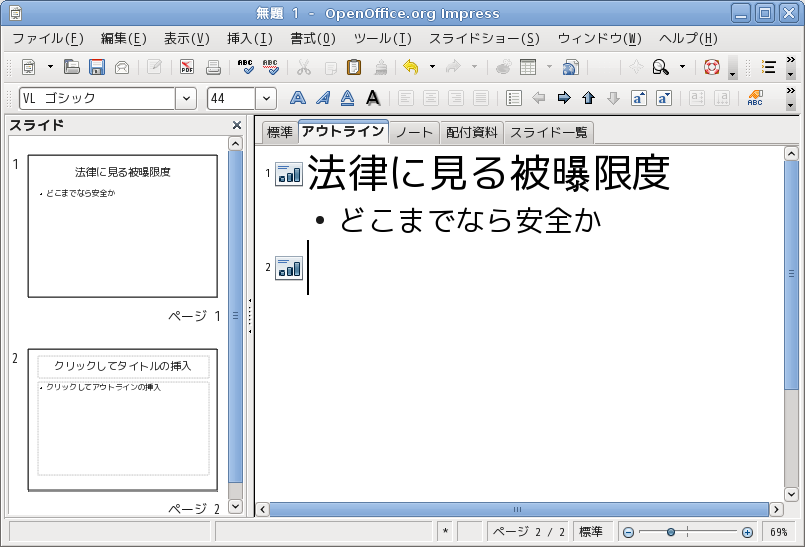Click the Paste clipboard icon

354,67
